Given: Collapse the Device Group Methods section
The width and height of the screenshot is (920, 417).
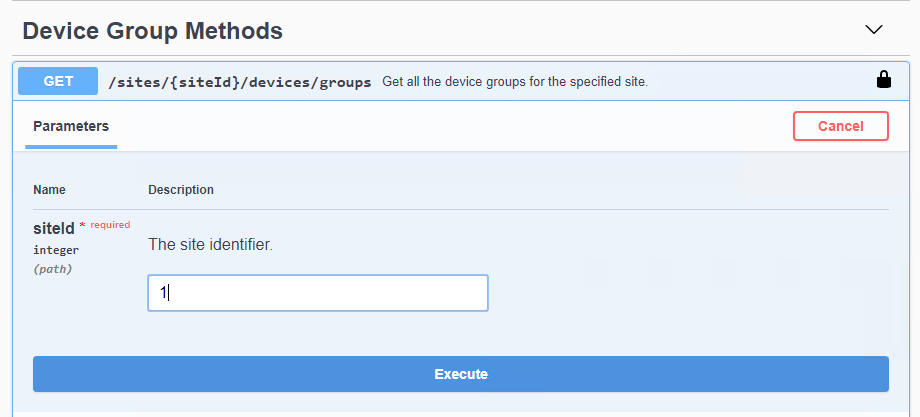Looking at the screenshot, I should tap(874, 30).
